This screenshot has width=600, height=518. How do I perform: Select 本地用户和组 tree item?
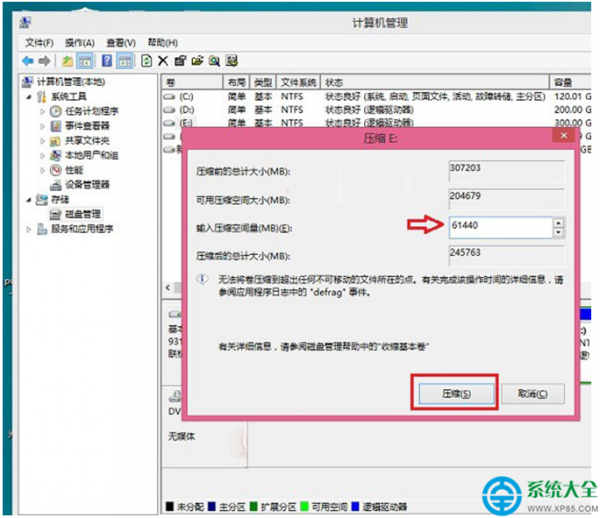click(91, 155)
